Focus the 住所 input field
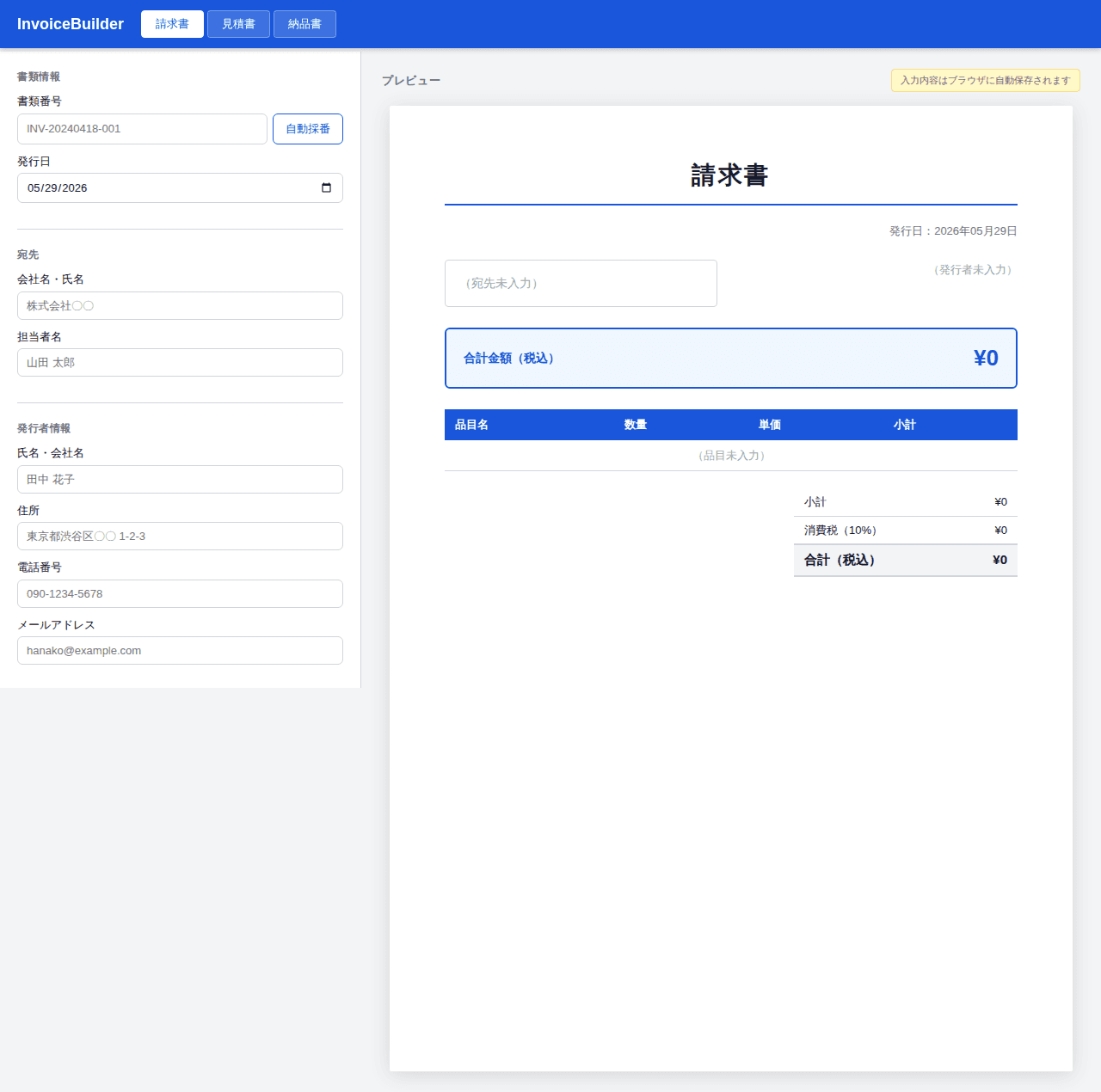Image resolution: width=1101 pixels, height=1092 pixels. coord(180,536)
